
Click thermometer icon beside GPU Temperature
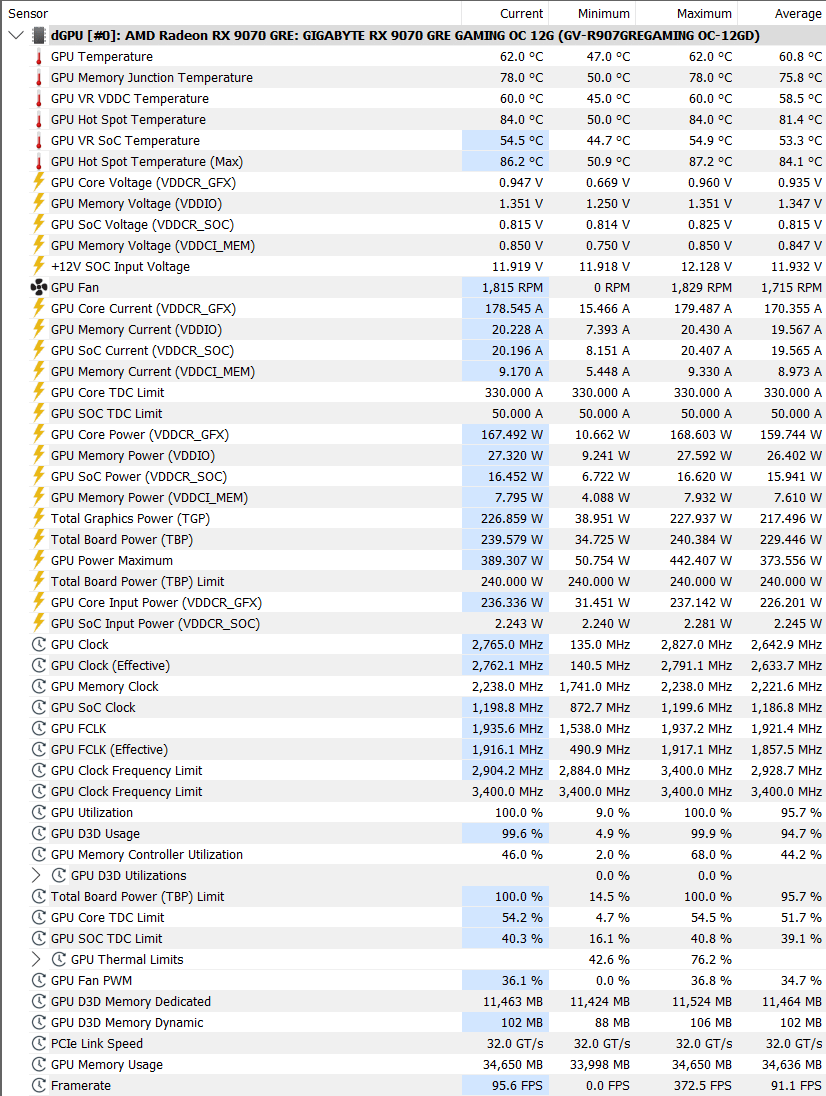point(39,57)
